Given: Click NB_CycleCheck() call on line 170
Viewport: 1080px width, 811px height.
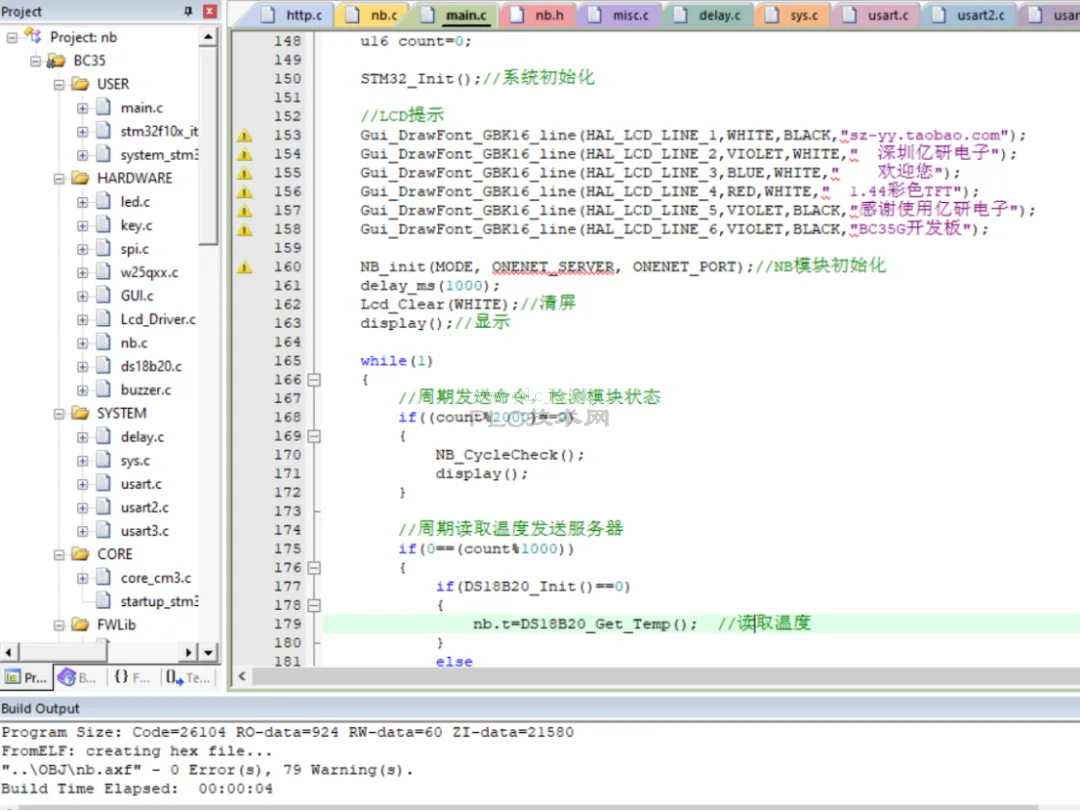Looking at the screenshot, I should tap(510, 455).
